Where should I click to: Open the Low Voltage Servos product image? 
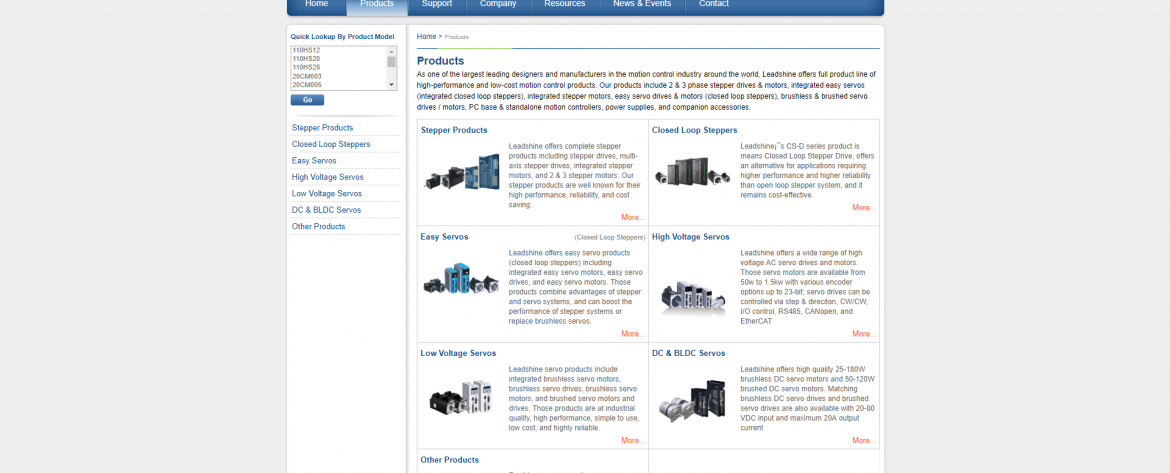461,398
